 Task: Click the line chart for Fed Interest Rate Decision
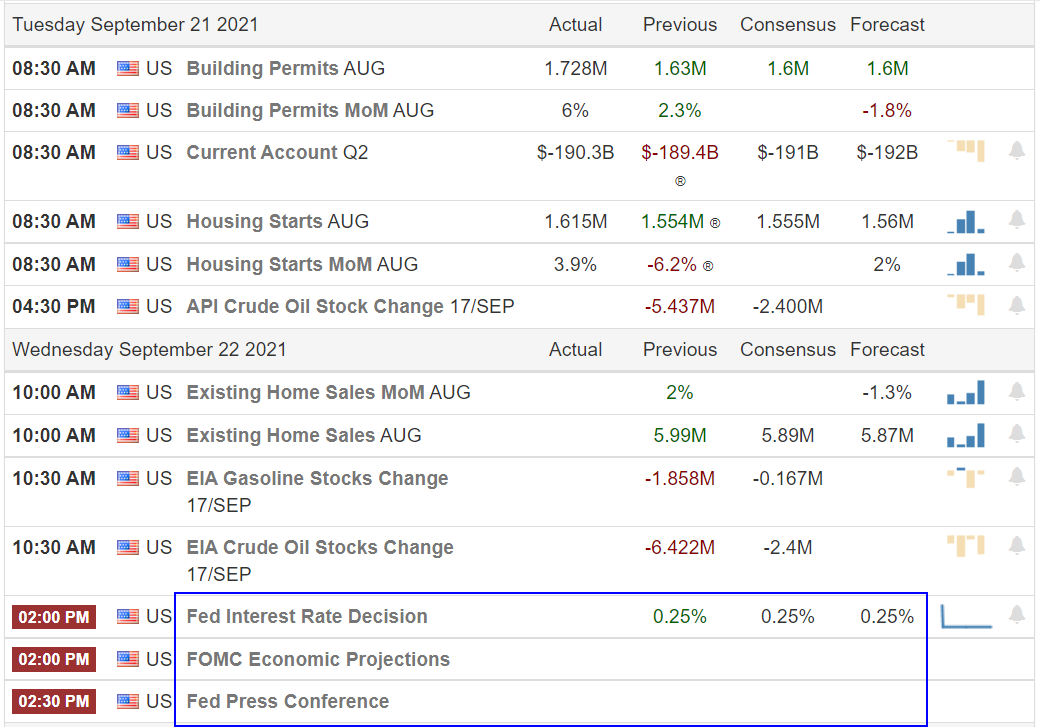[966, 616]
